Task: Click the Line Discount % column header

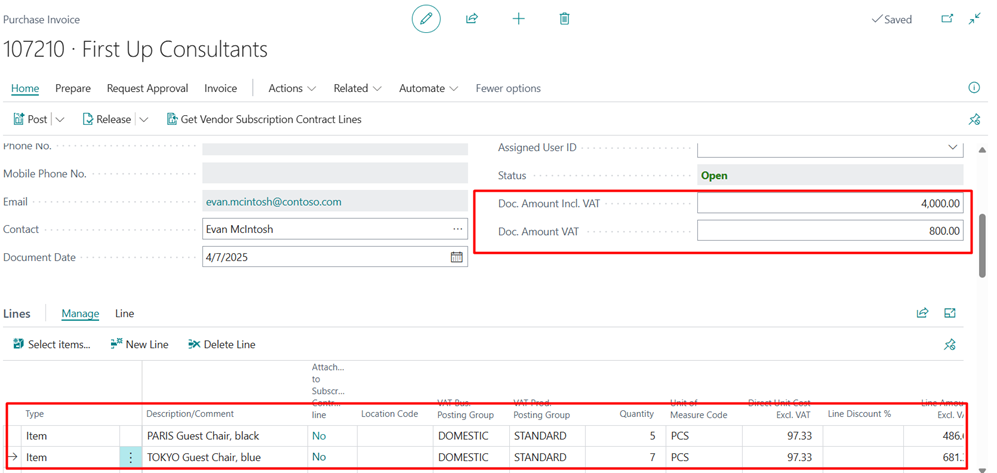Action: 860,414
